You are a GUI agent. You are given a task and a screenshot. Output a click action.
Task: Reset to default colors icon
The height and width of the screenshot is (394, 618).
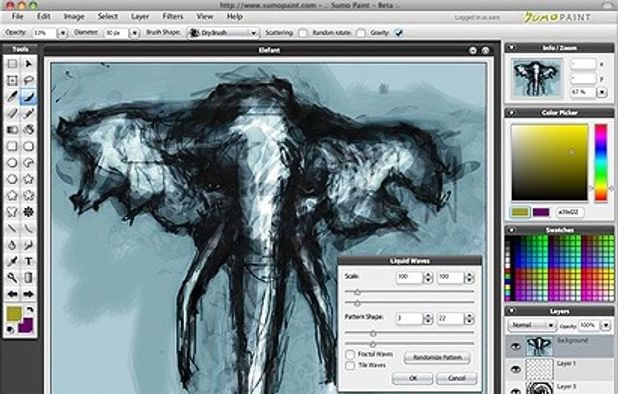10,329
